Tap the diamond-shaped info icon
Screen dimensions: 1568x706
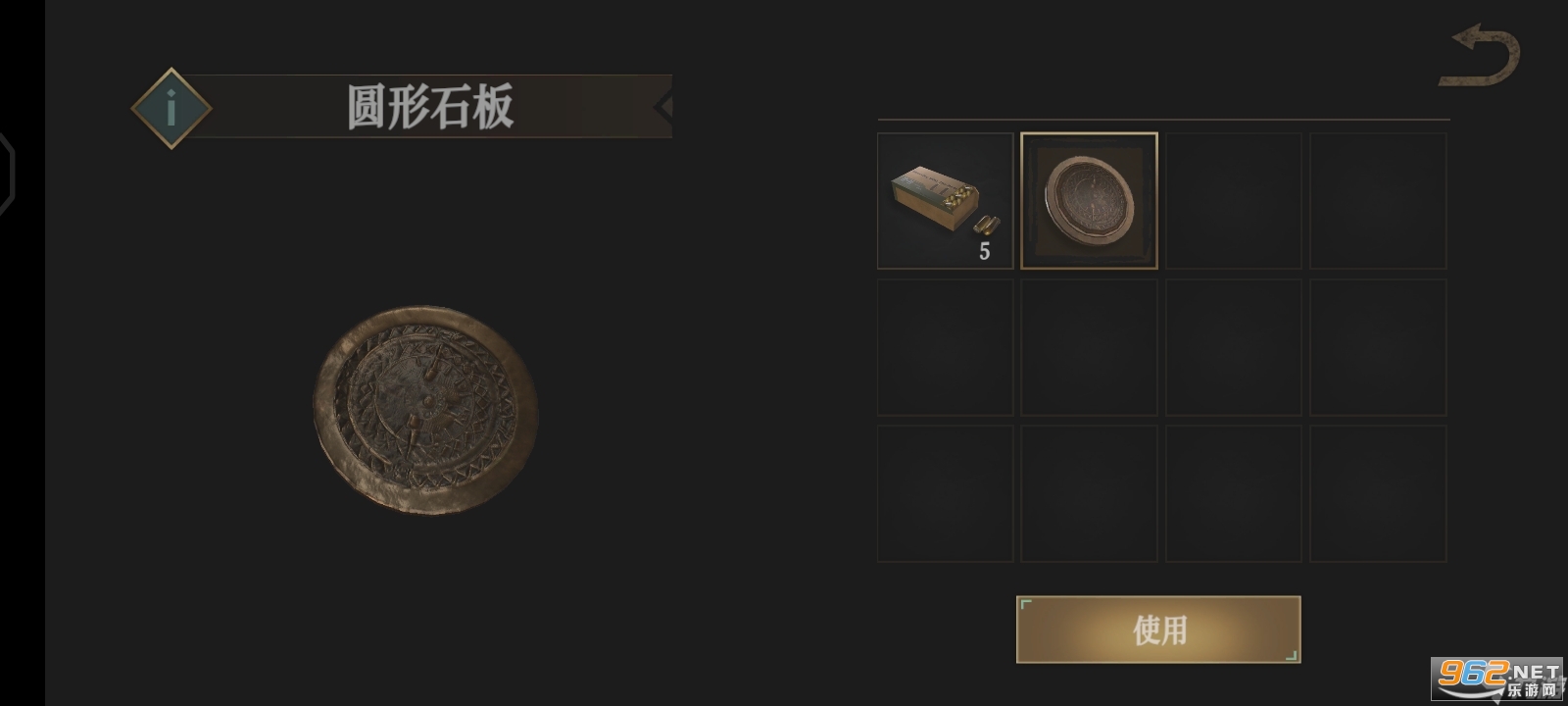click(x=171, y=108)
